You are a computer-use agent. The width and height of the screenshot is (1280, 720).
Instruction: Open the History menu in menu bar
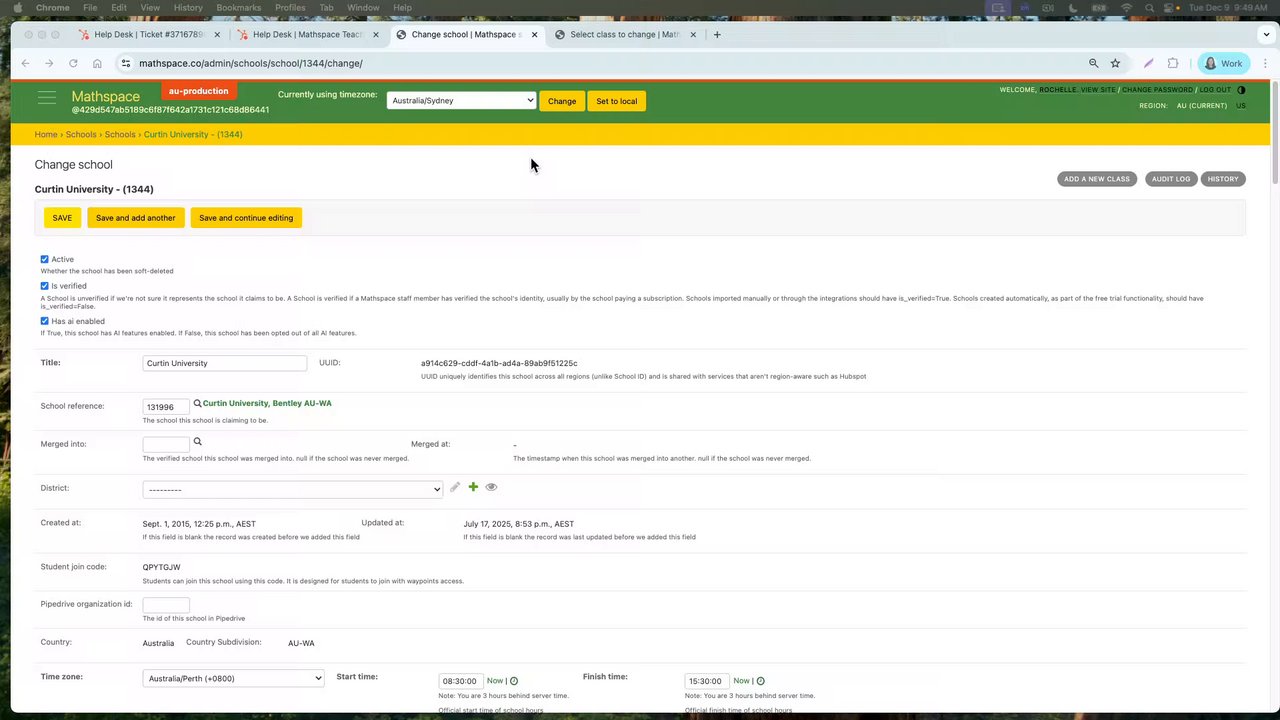188,7
